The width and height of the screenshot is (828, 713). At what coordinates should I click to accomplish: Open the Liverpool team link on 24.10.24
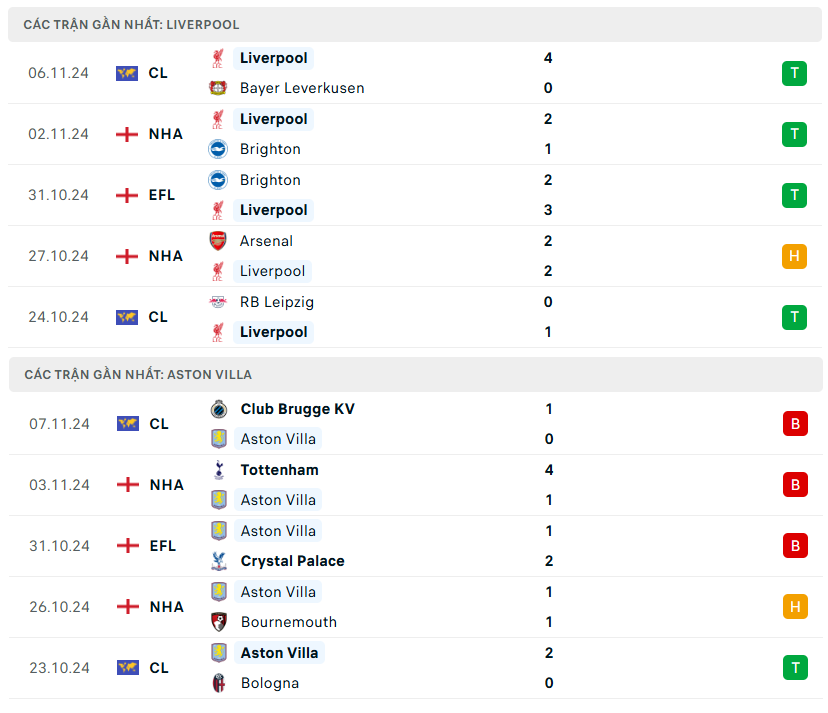(273, 332)
